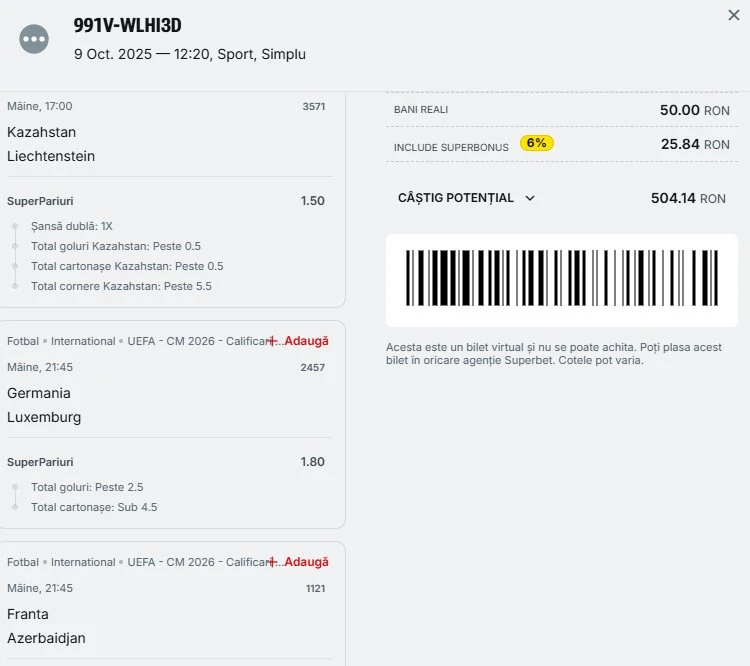Add the Germania vs Luxemburg match via Adaugă
This screenshot has width=750, height=666.
(x=299, y=341)
